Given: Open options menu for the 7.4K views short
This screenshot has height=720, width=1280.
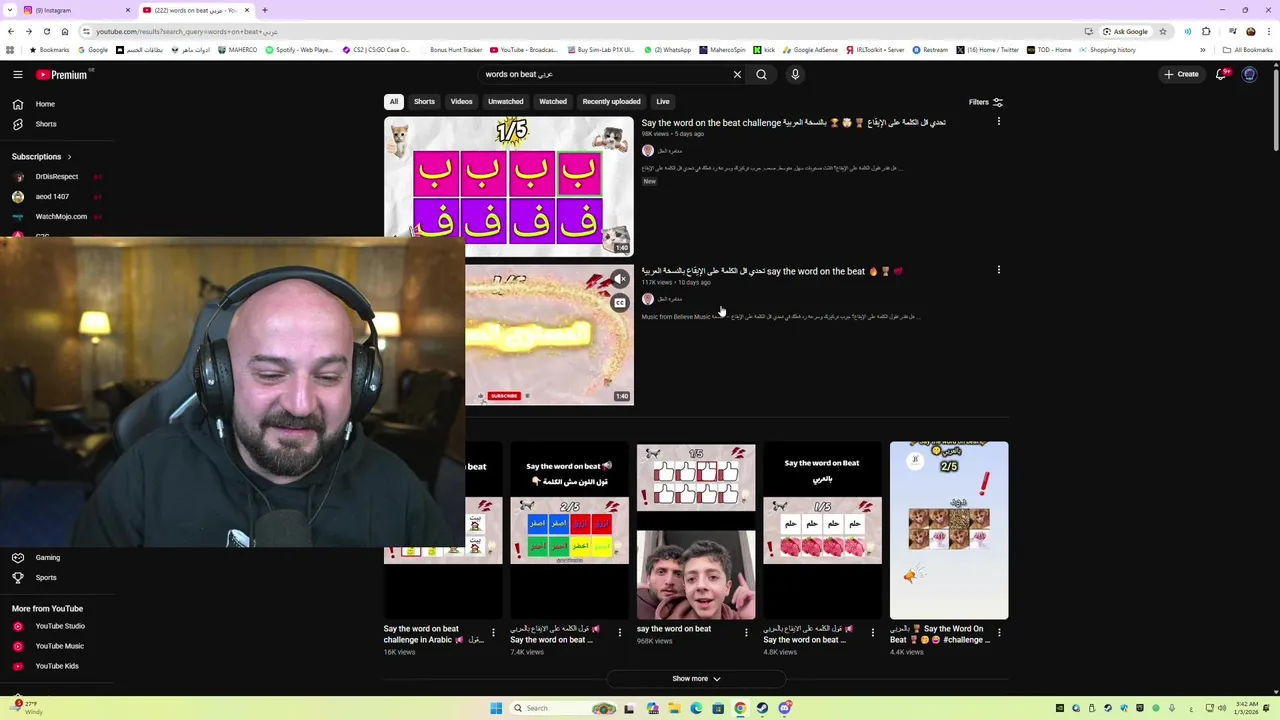Looking at the screenshot, I should (619, 632).
